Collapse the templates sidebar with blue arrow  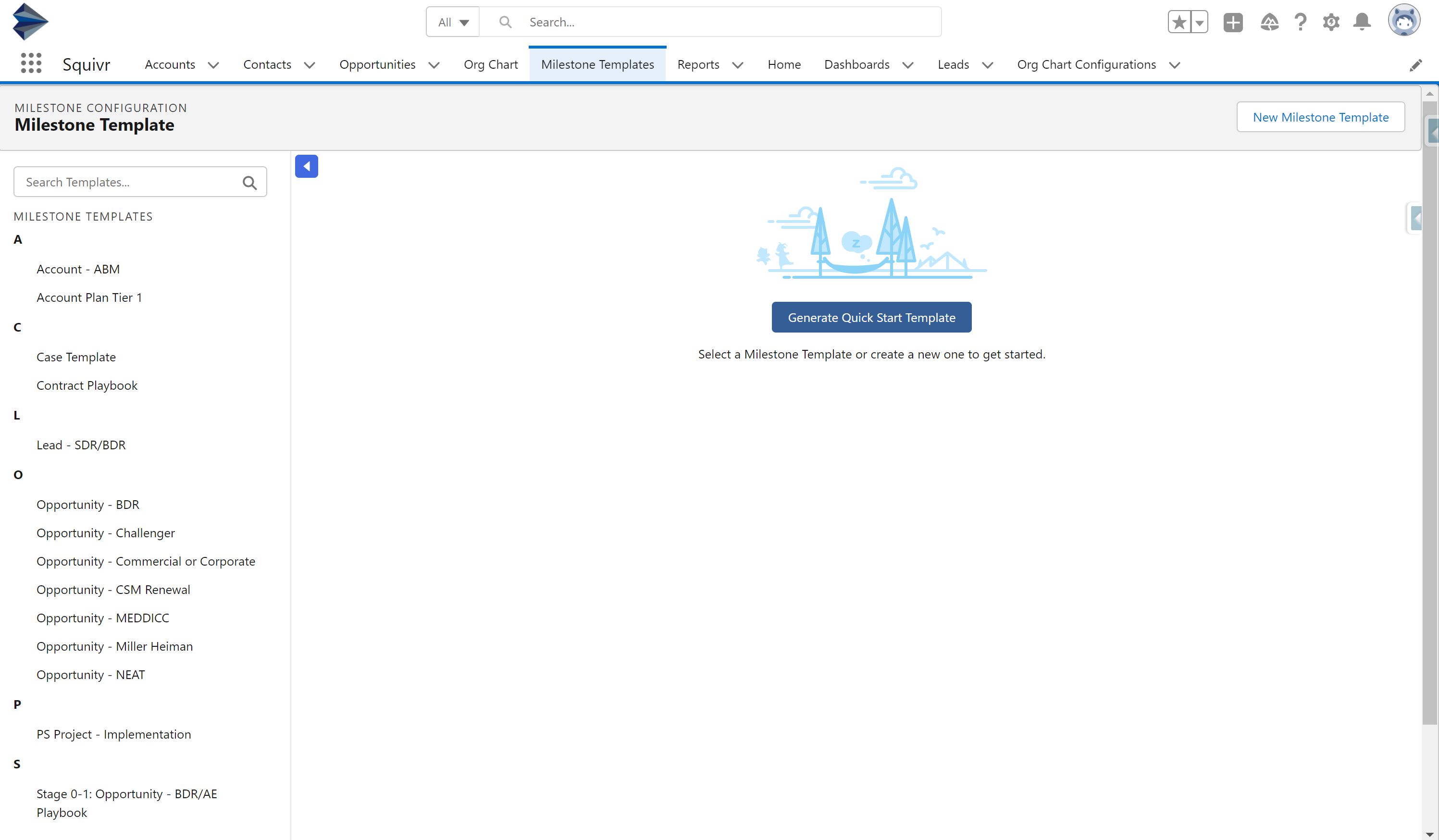[x=307, y=166]
